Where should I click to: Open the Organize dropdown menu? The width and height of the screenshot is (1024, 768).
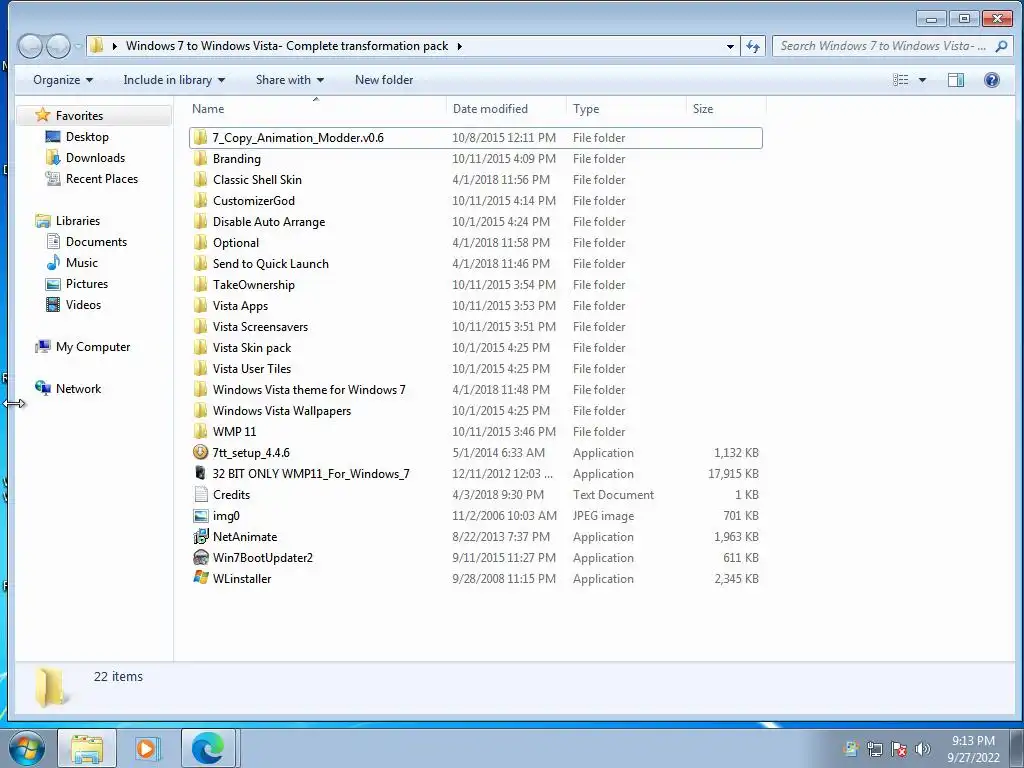(x=63, y=80)
